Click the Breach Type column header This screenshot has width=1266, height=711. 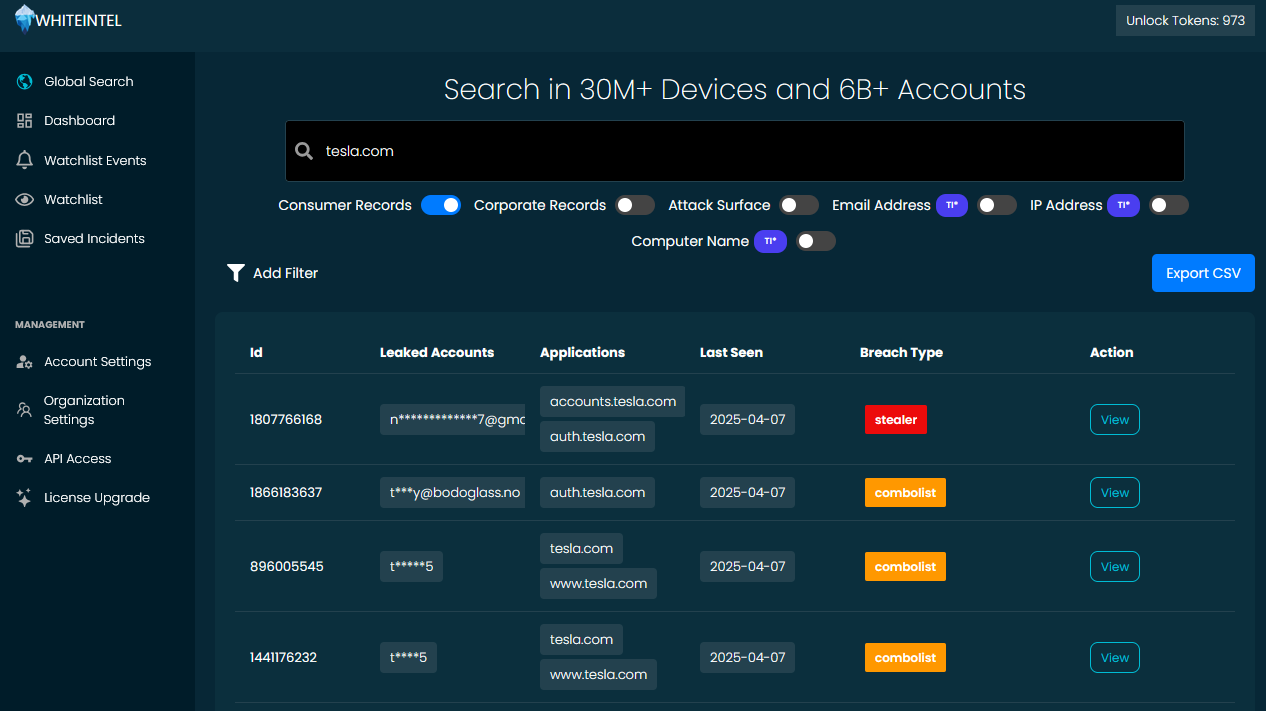pos(901,353)
